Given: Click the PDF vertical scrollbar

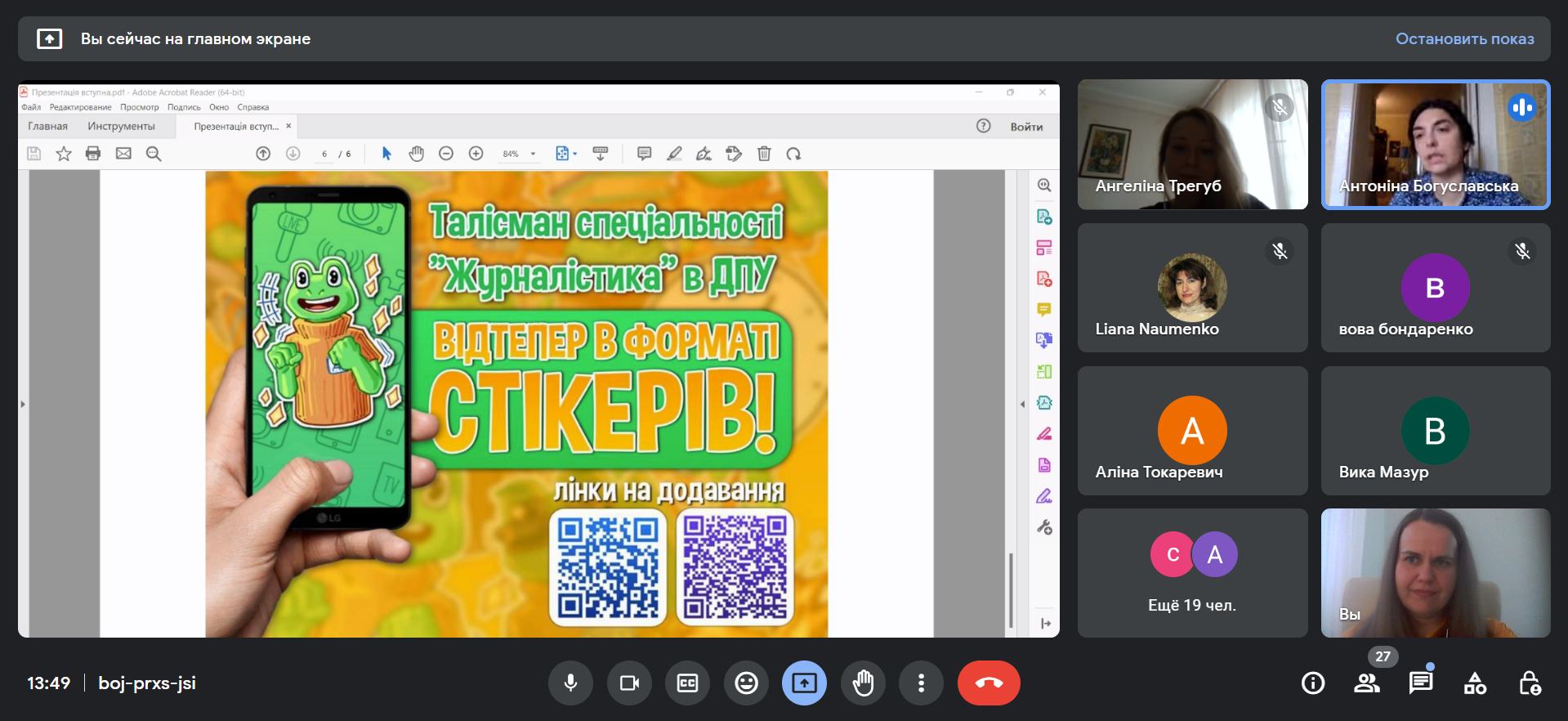Looking at the screenshot, I should [1011, 589].
